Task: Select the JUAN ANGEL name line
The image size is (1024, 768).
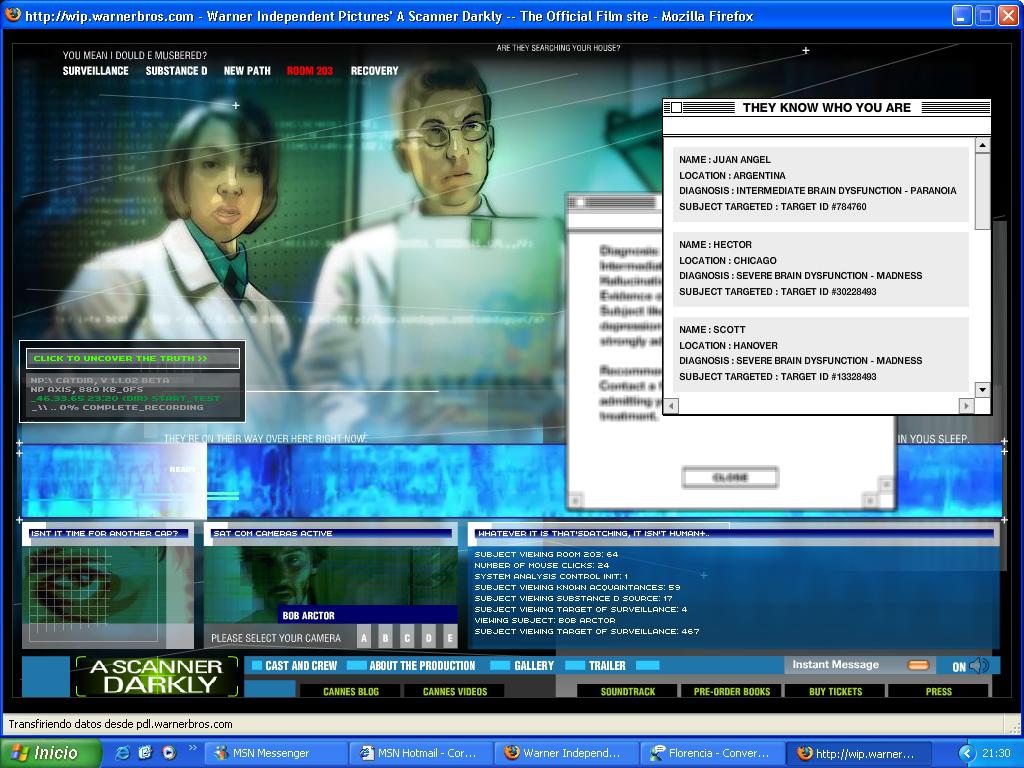Action: point(724,159)
